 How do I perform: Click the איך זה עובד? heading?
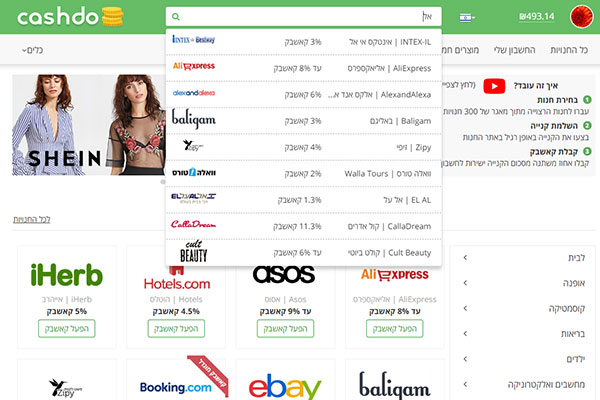pos(536,85)
